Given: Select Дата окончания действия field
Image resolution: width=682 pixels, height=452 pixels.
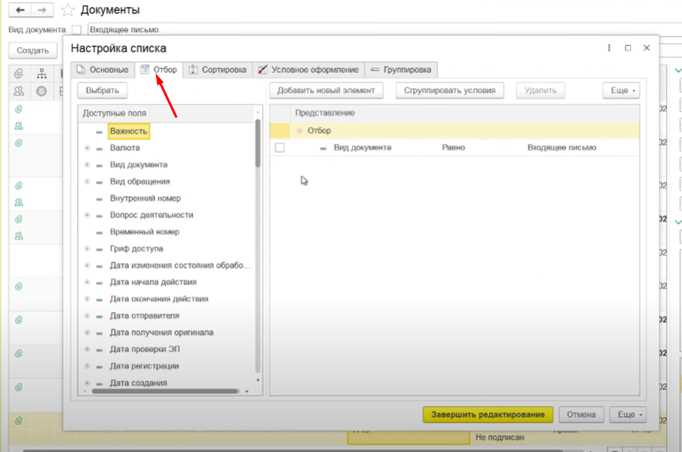Looking at the screenshot, I should 159,299.
